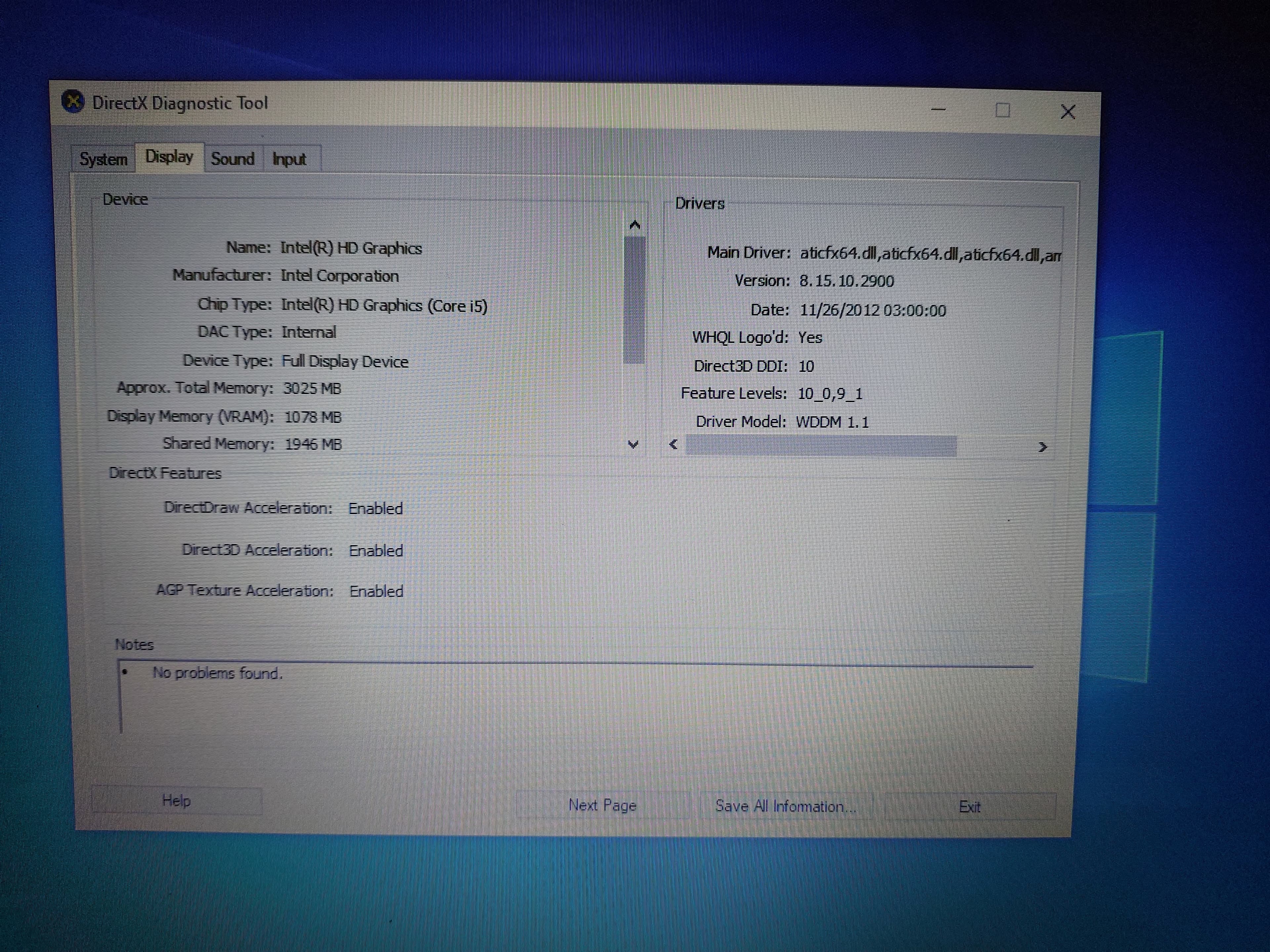Screen dimensions: 1270x952
Task: Click the Help button
Action: 176,801
